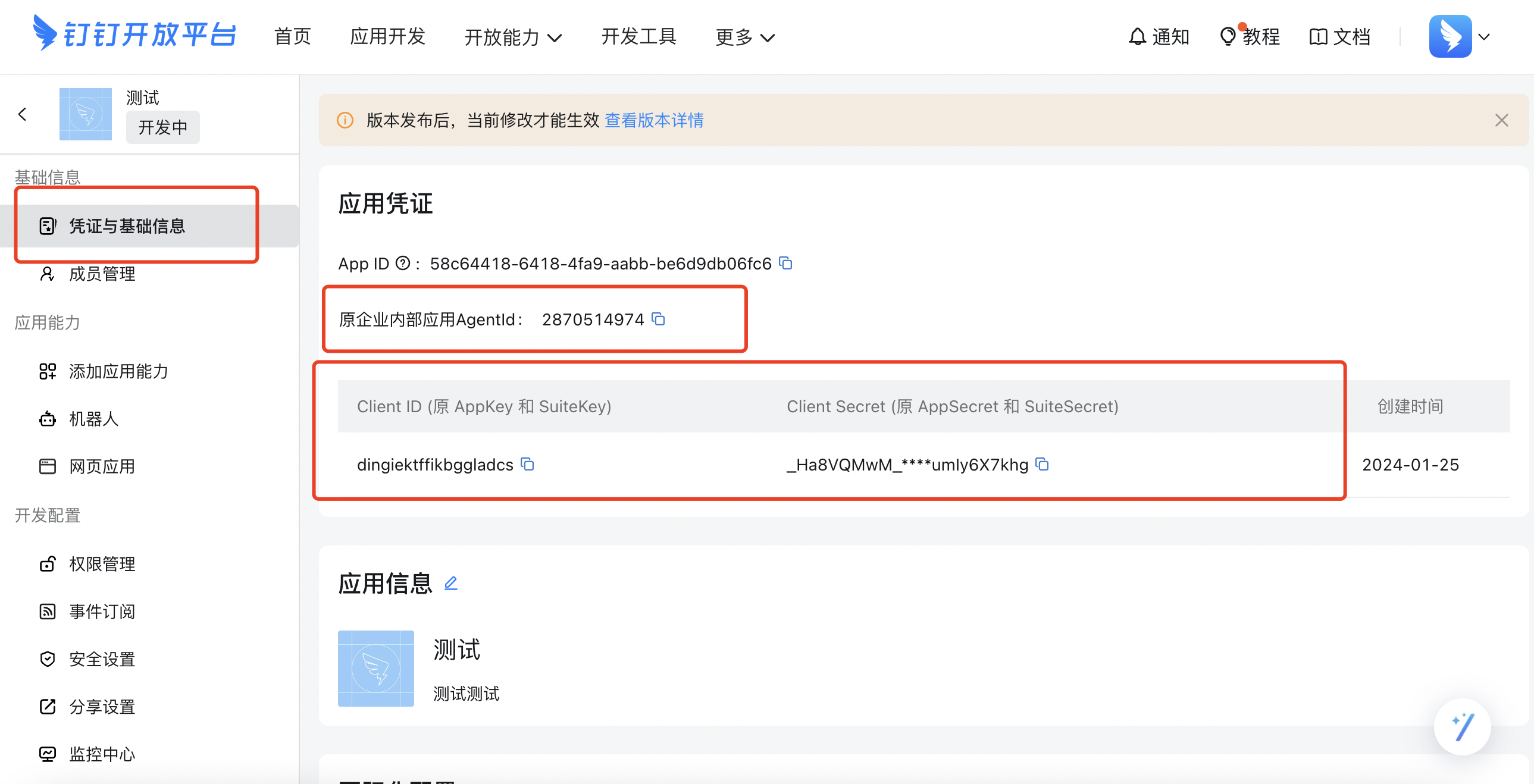Click the info icon in the notice banner
The width and height of the screenshot is (1534, 784).
[x=345, y=121]
